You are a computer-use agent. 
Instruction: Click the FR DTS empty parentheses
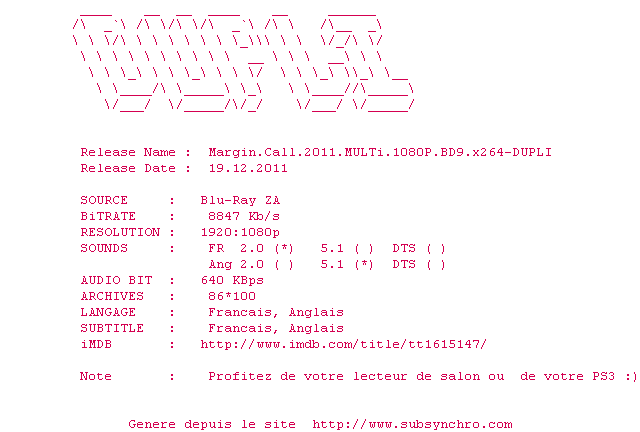coord(436,249)
